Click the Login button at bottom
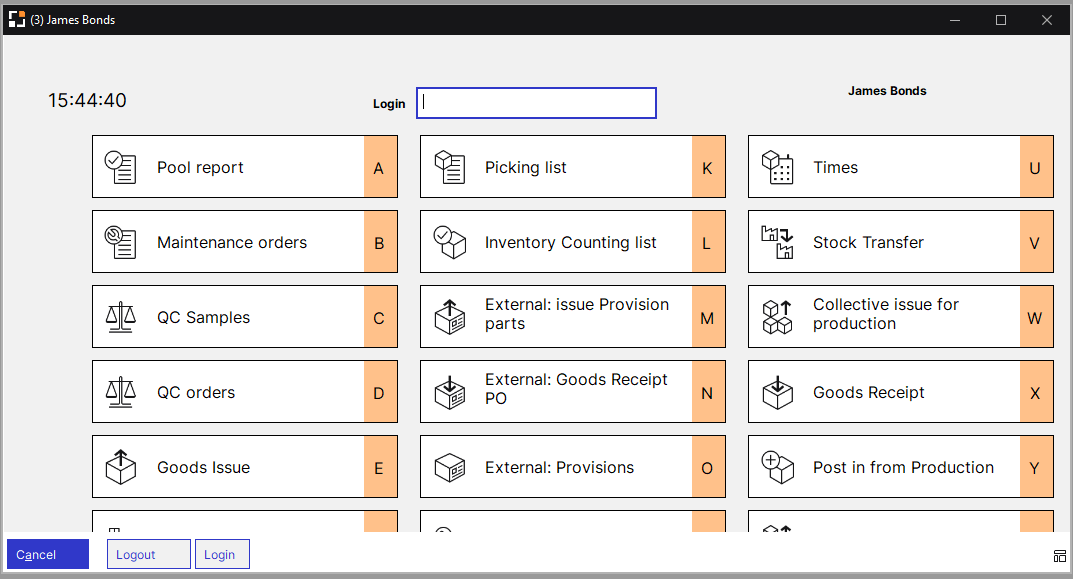Screen dimensions: 1073x579 coord(221,554)
